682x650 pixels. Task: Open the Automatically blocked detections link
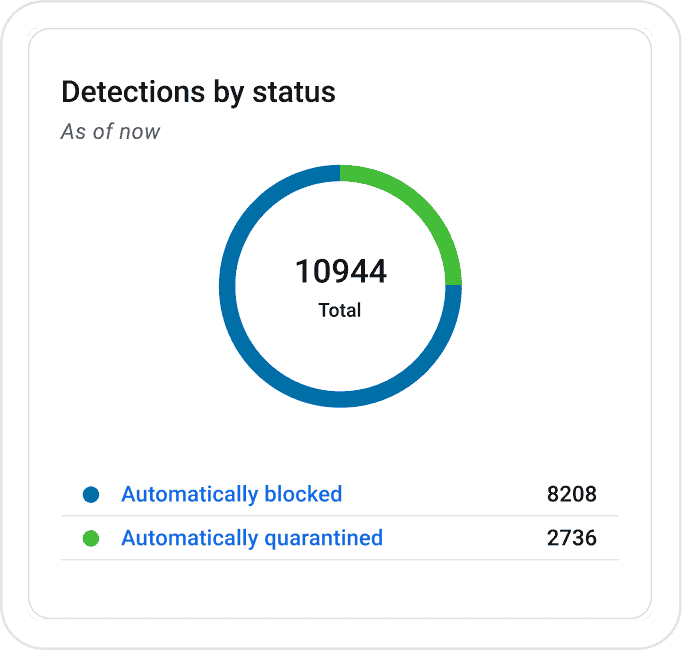231,494
